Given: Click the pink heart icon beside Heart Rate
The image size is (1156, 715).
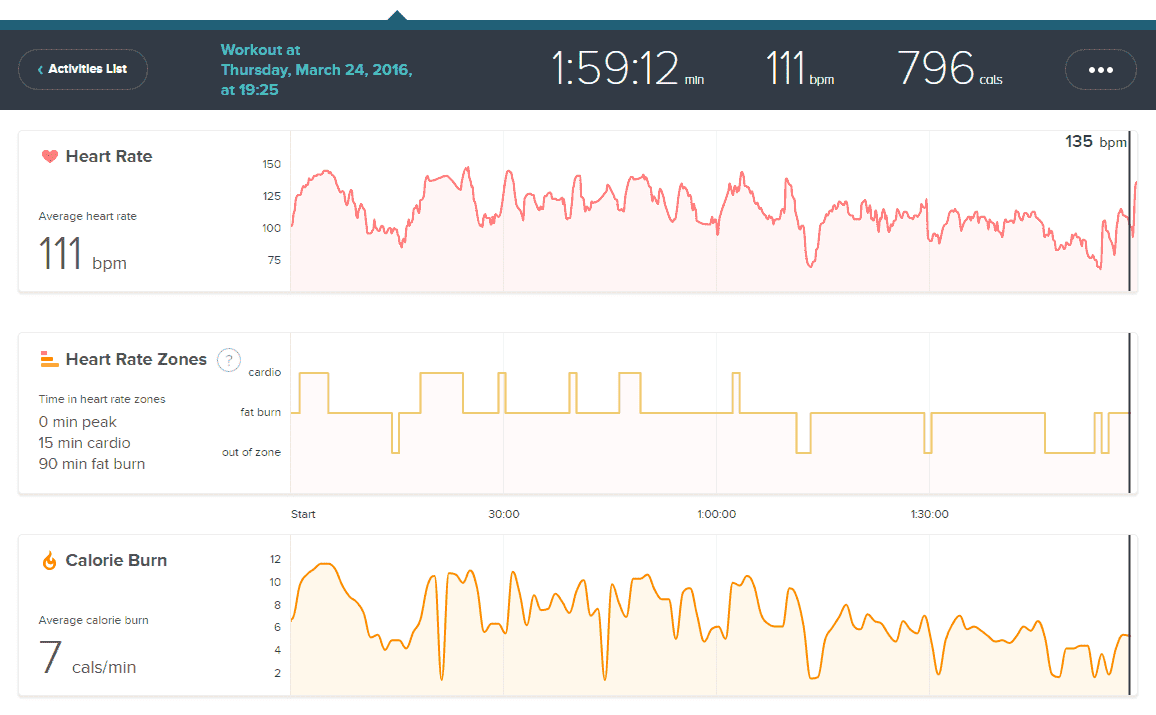Looking at the screenshot, I should (x=49, y=156).
